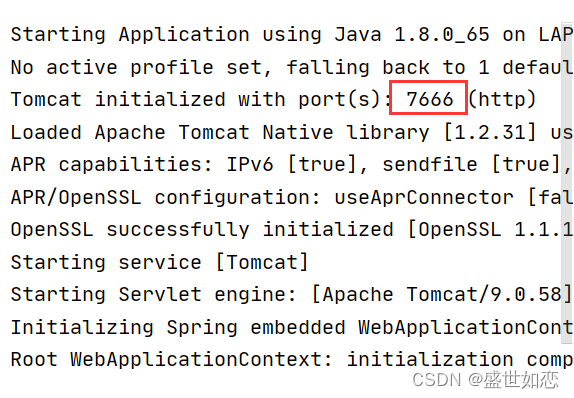
Task: Click the "Starting service [Tomcat]" log line
Action: [160, 262]
